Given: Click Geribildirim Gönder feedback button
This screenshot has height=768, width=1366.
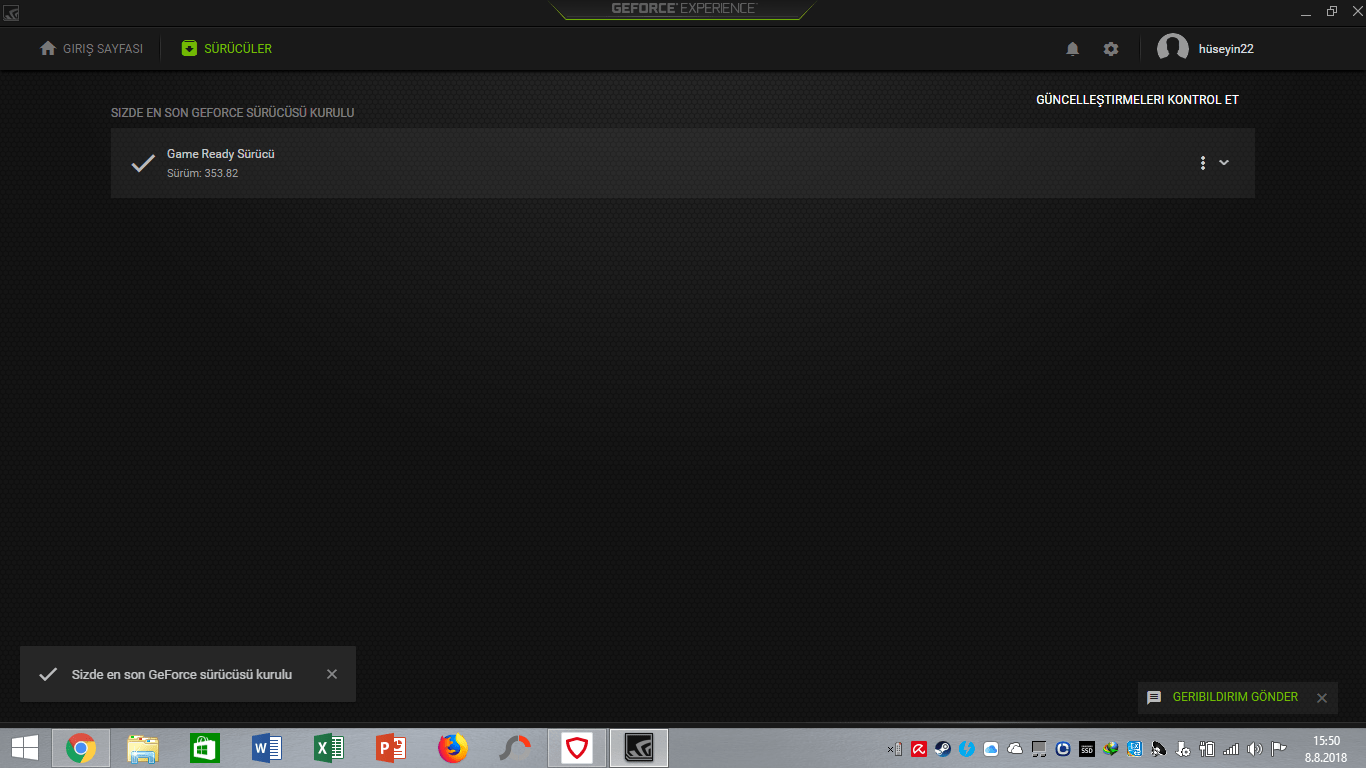Looking at the screenshot, I should (x=1235, y=697).
